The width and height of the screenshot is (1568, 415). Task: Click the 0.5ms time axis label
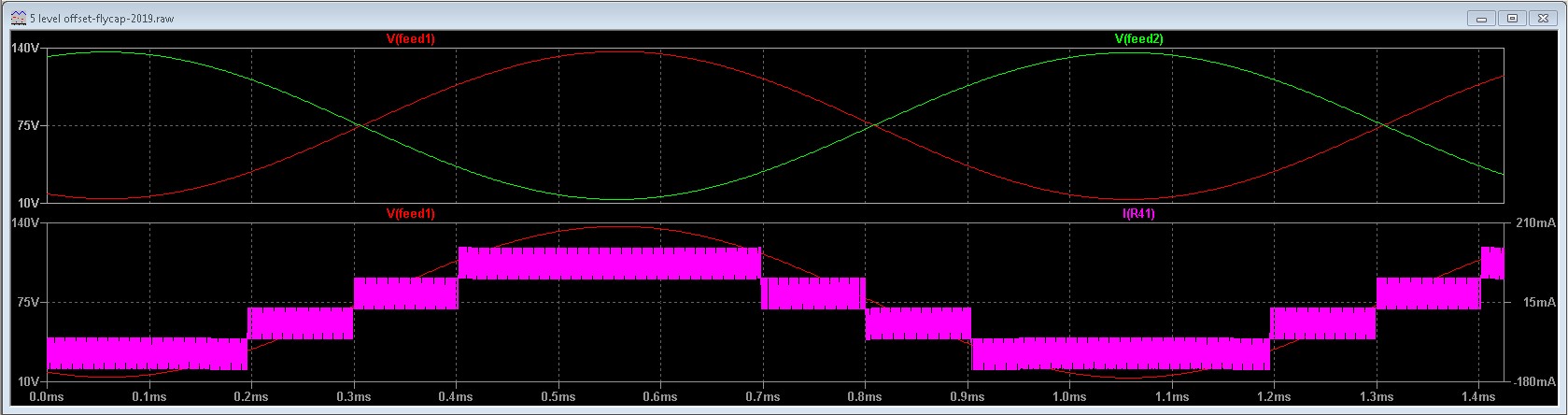558,397
